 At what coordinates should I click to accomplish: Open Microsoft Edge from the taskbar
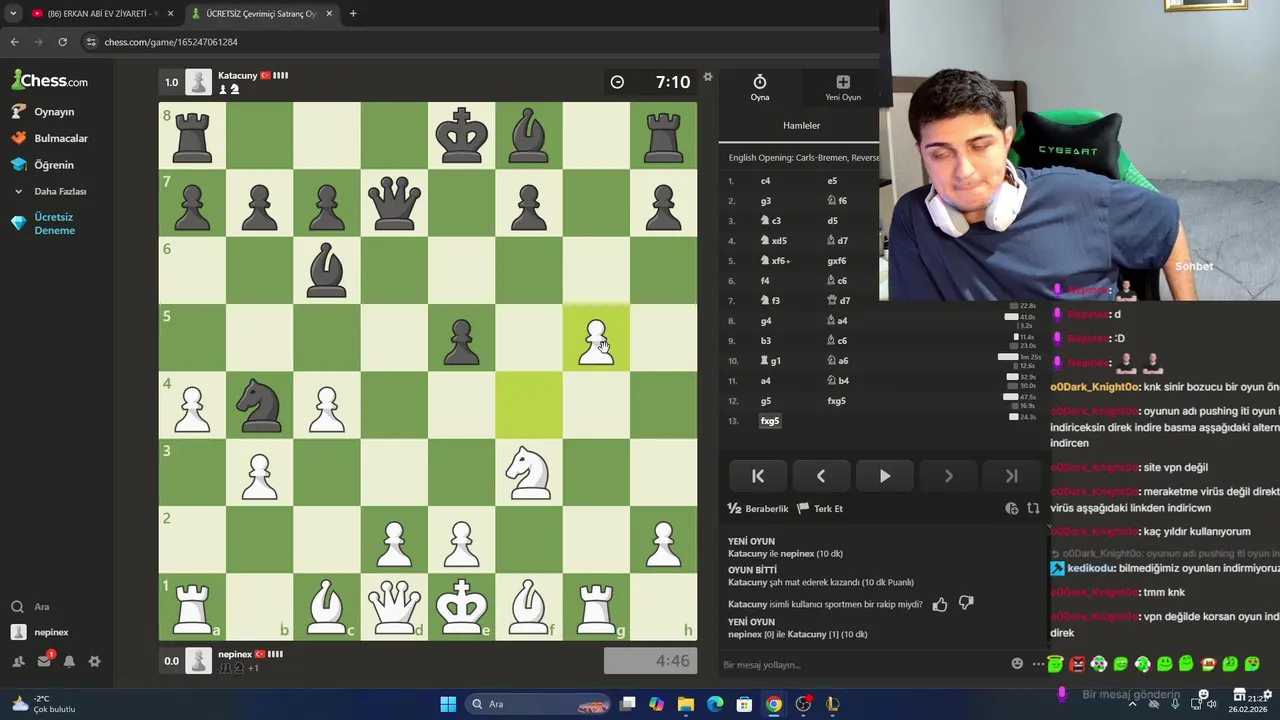(715, 704)
